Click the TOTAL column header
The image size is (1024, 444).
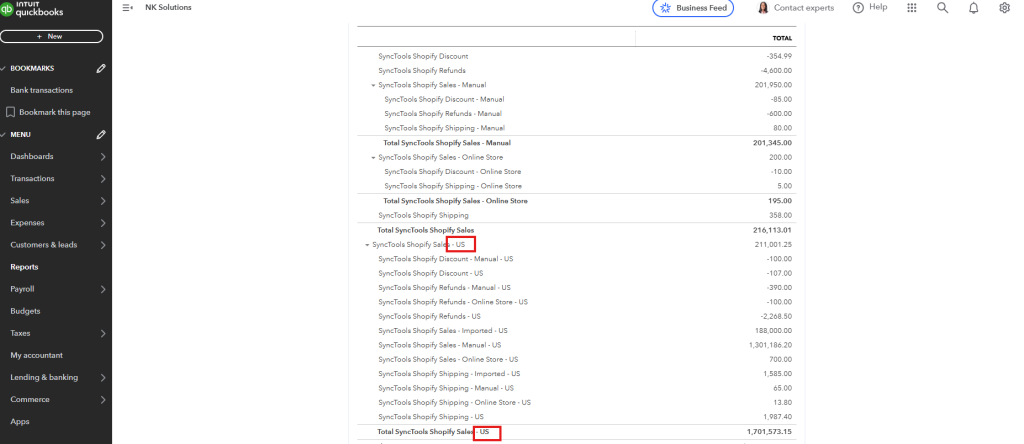pos(782,39)
